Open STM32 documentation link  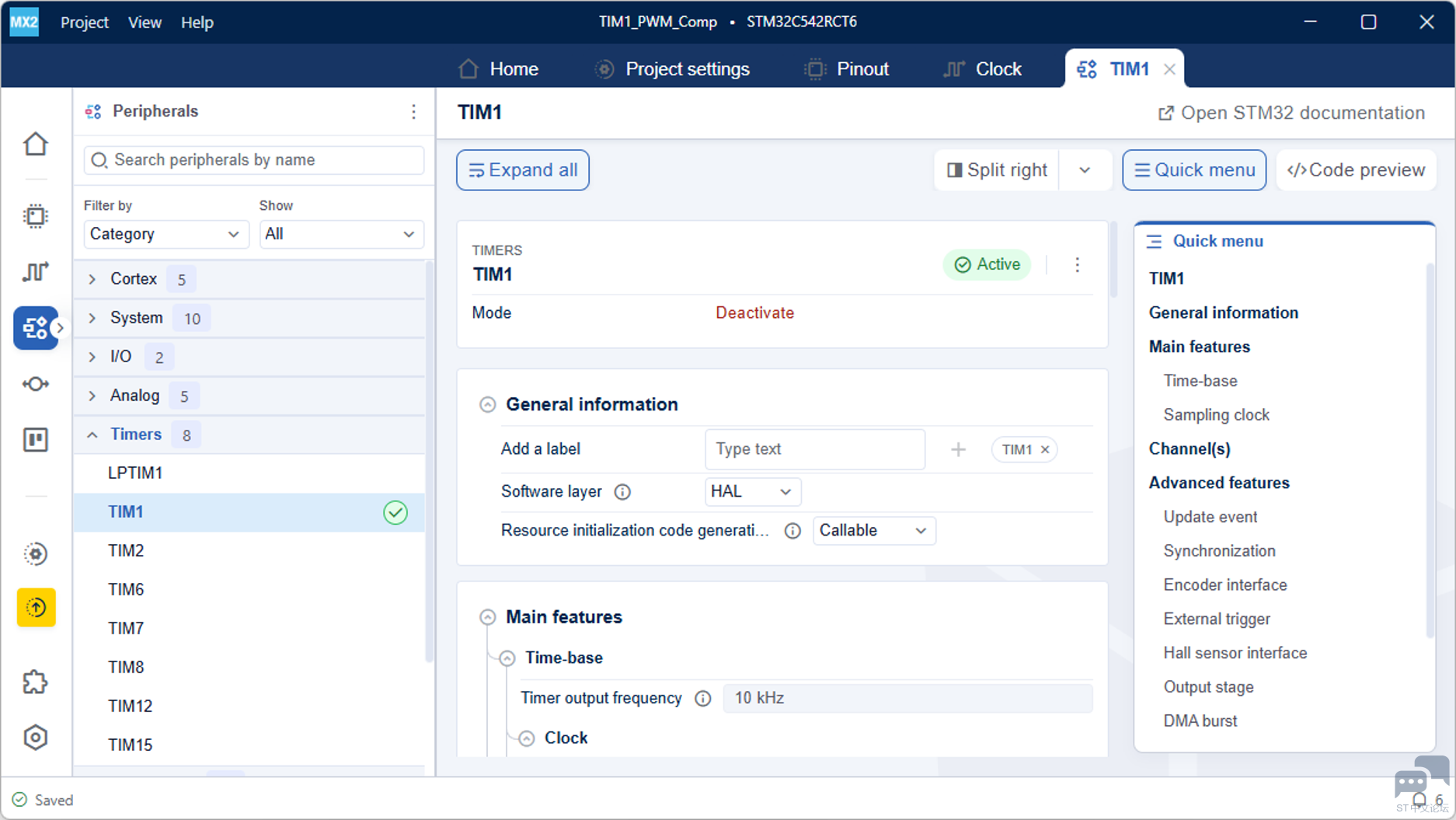point(1291,113)
